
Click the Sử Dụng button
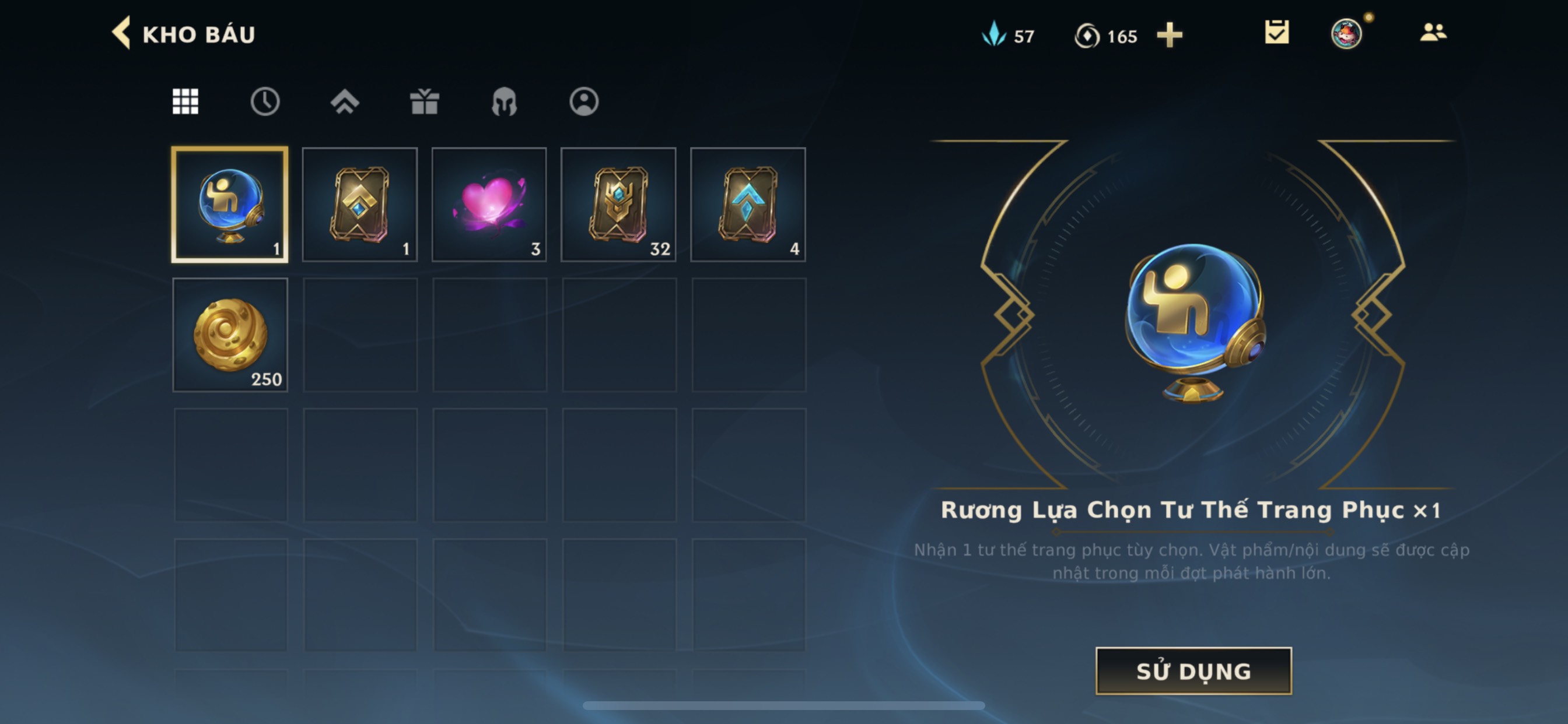pos(1193,671)
